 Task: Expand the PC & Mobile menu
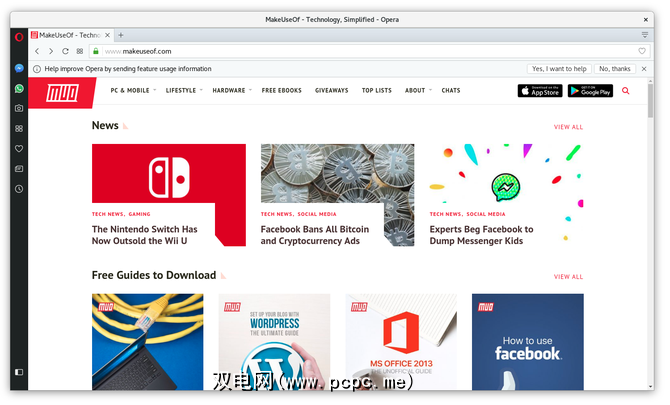(x=133, y=91)
